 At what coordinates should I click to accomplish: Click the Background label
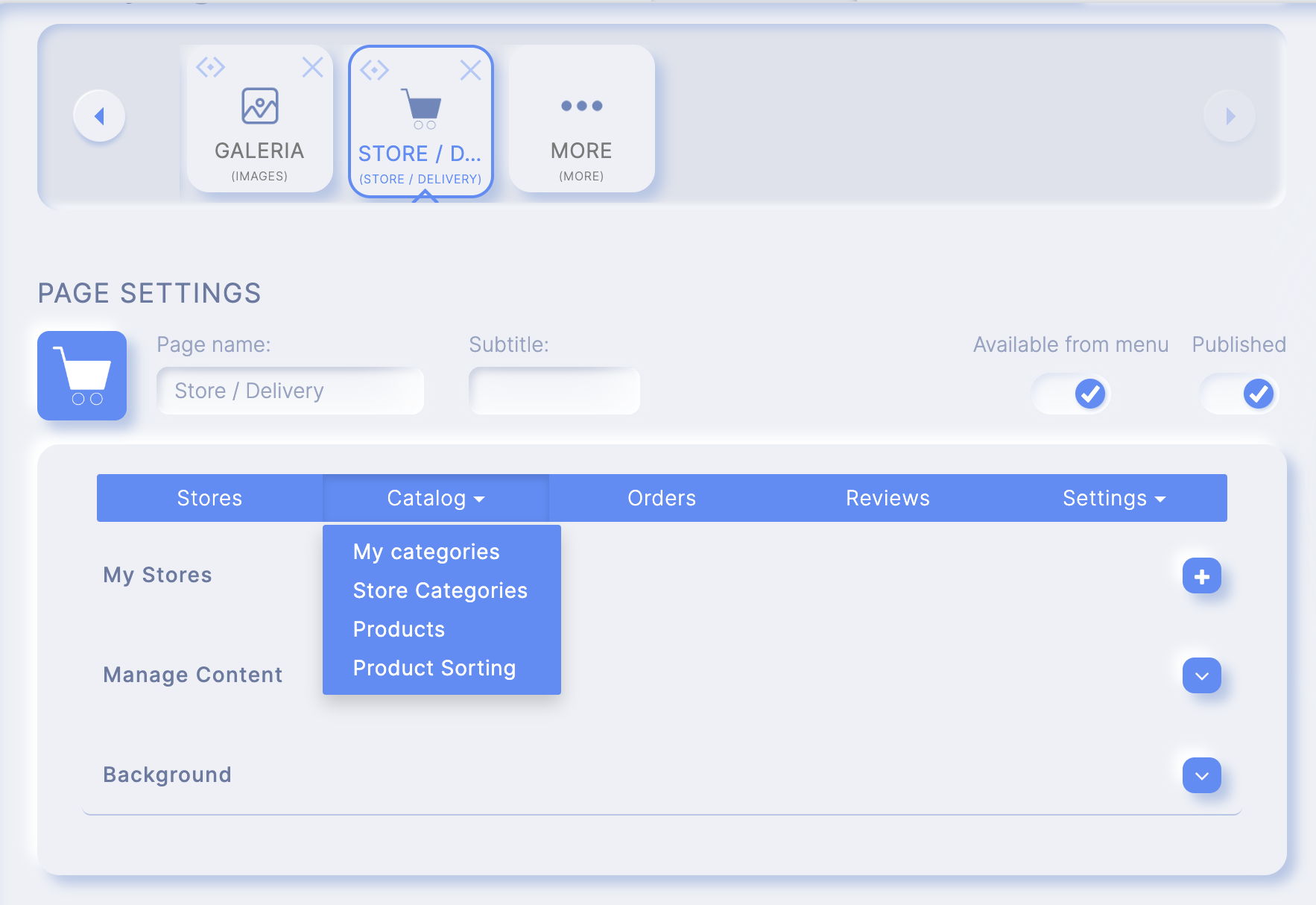(x=167, y=775)
